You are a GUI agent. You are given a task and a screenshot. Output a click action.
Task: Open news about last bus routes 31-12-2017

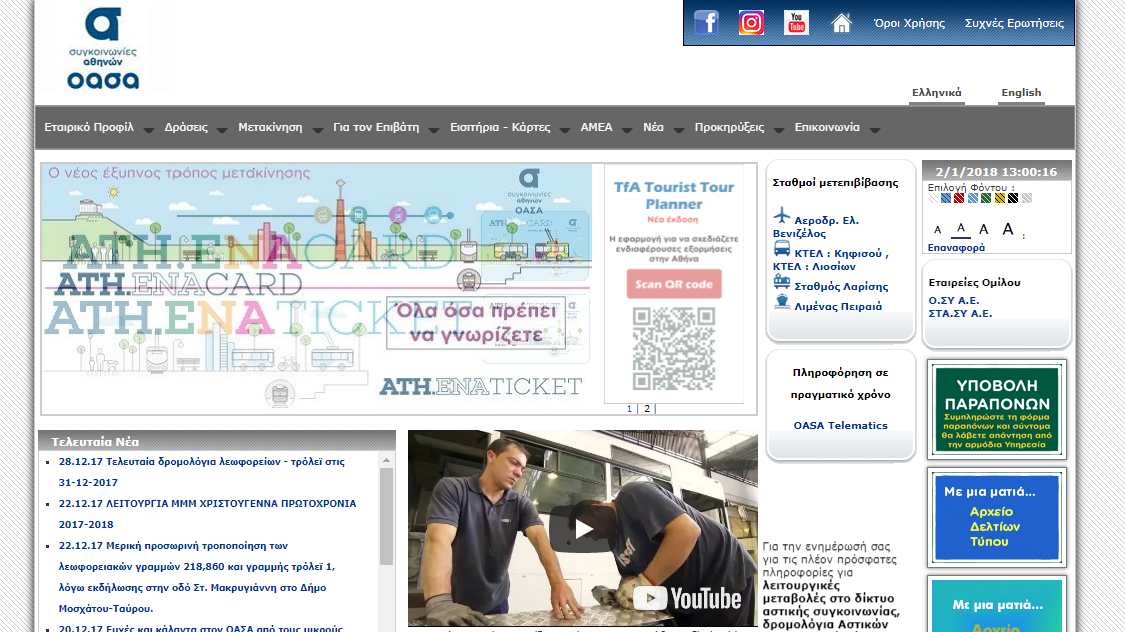(x=202, y=472)
